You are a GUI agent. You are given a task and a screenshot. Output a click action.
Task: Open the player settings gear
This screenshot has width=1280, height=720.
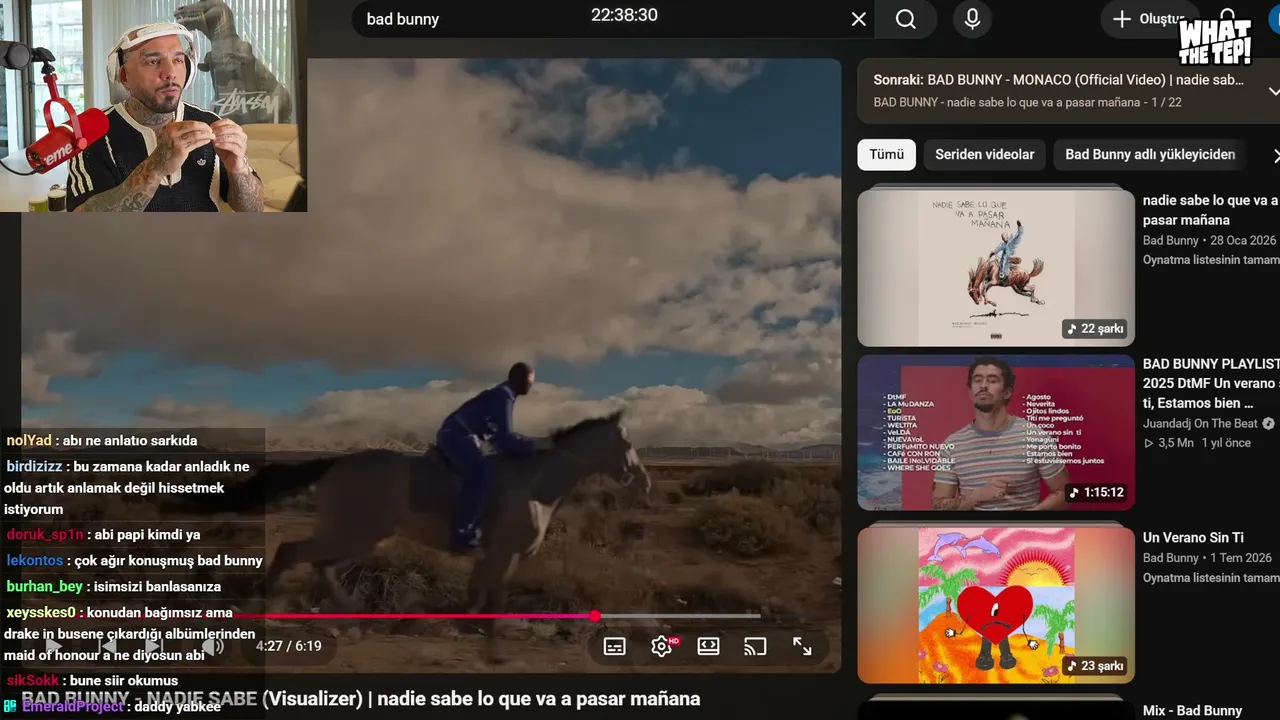tap(662, 646)
